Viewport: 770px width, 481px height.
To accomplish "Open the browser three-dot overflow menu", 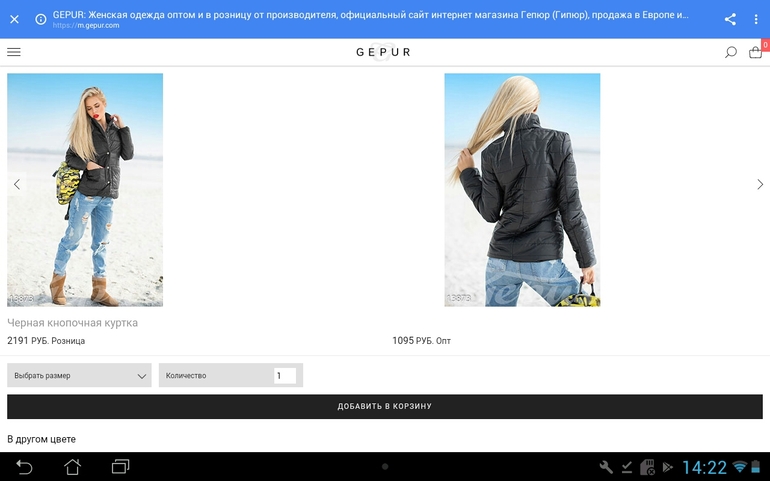I will tap(756, 19).
